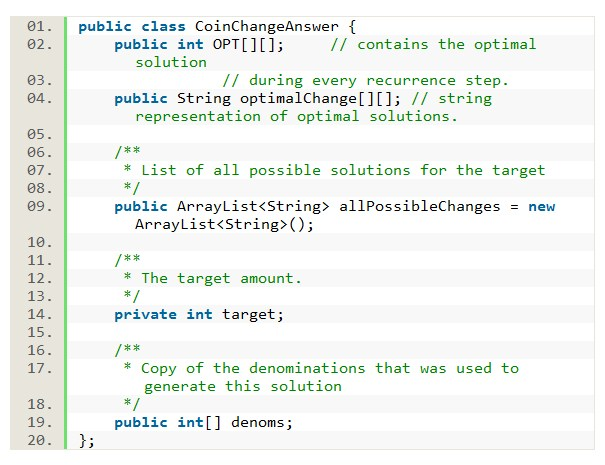Click the optimalChange[][] variable name
Viewport: 605px width, 465px height.
[320, 99]
